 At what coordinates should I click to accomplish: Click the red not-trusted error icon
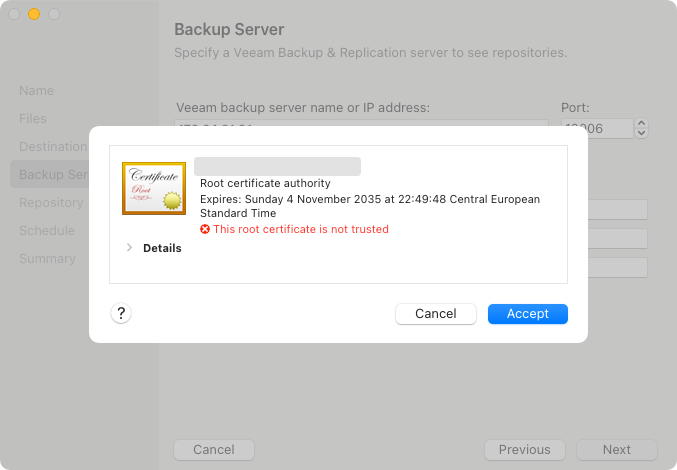[x=205, y=229]
